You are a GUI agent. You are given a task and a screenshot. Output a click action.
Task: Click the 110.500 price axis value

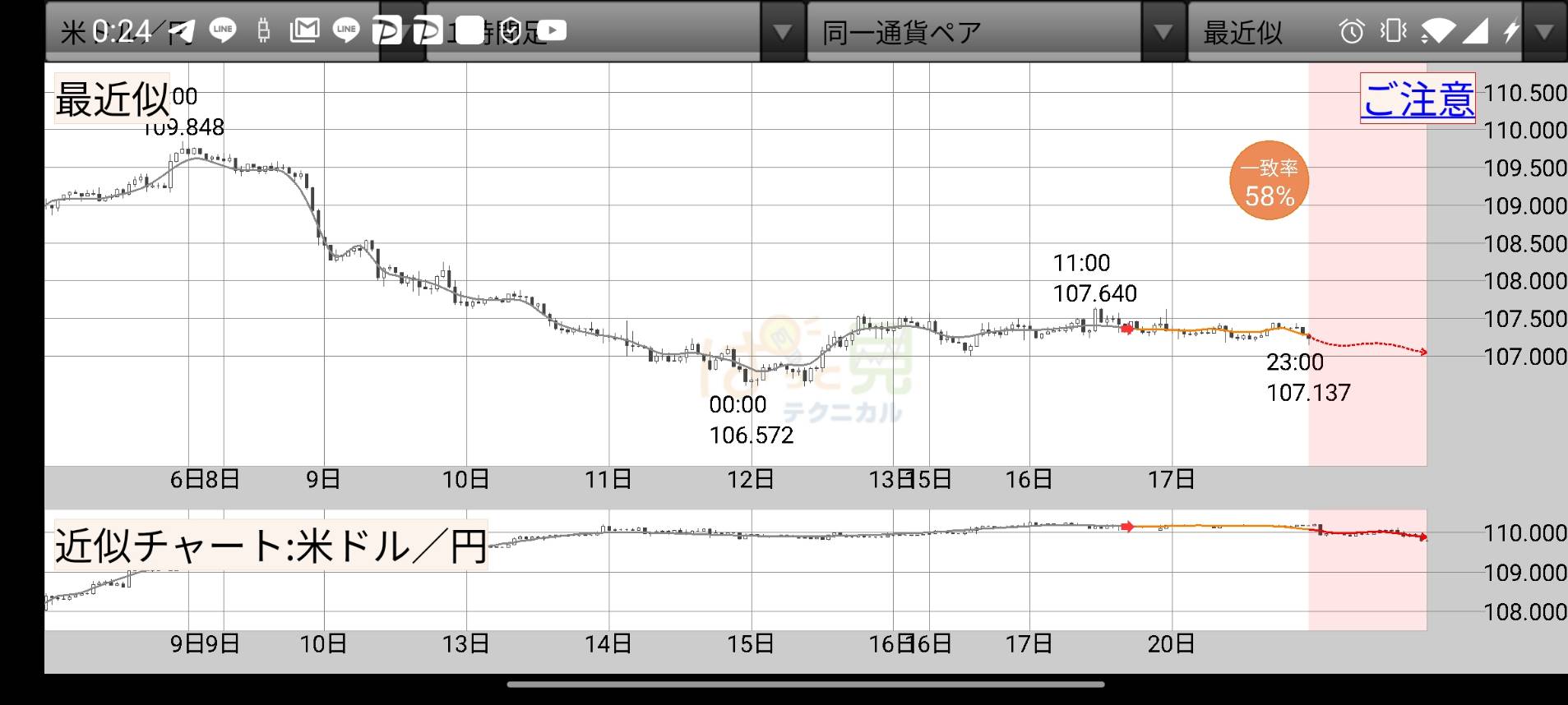pos(1525,93)
